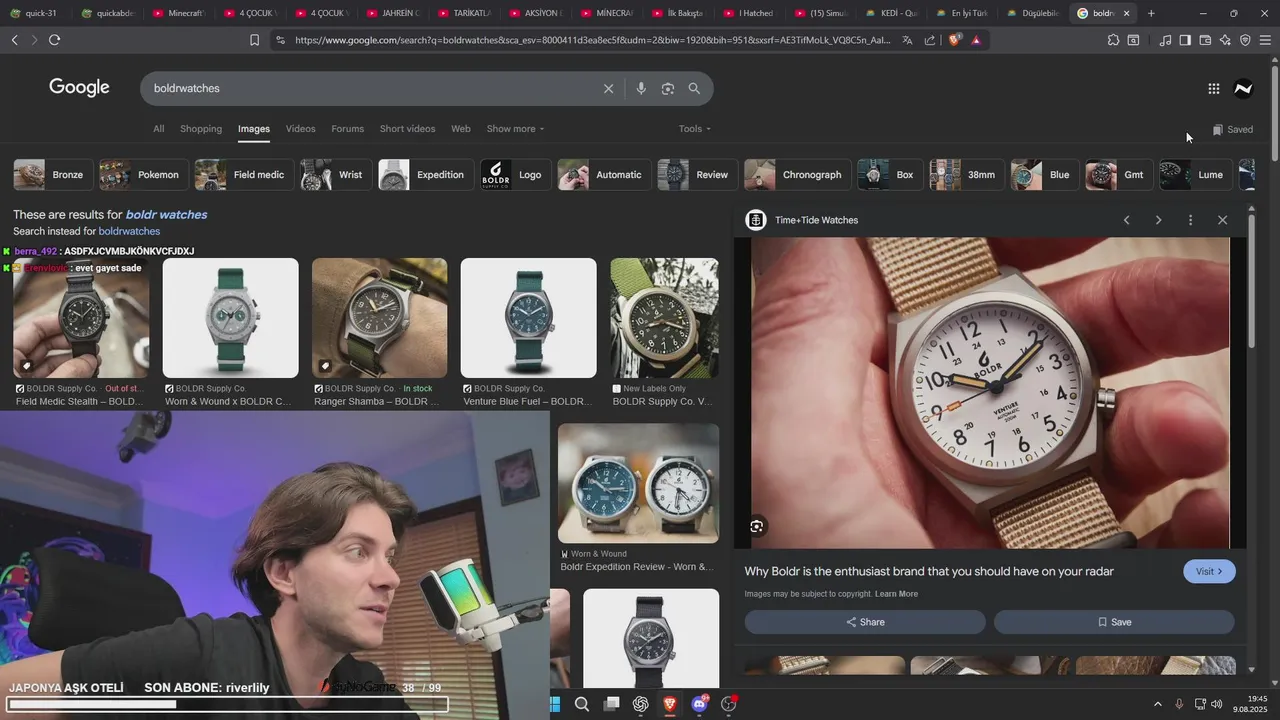This screenshot has width=1280, height=720.
Task: Click the Save button in preview
Action: coord(1114,622)
